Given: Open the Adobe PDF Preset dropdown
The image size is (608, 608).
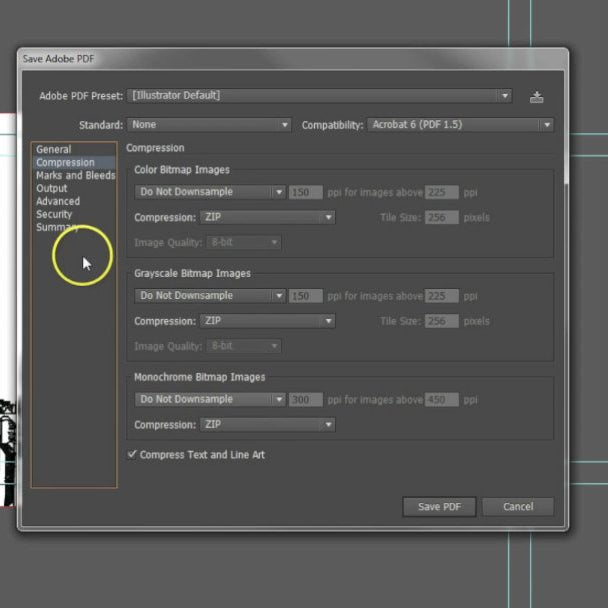Looking at the screenshot, I should [x=320, y=96].
